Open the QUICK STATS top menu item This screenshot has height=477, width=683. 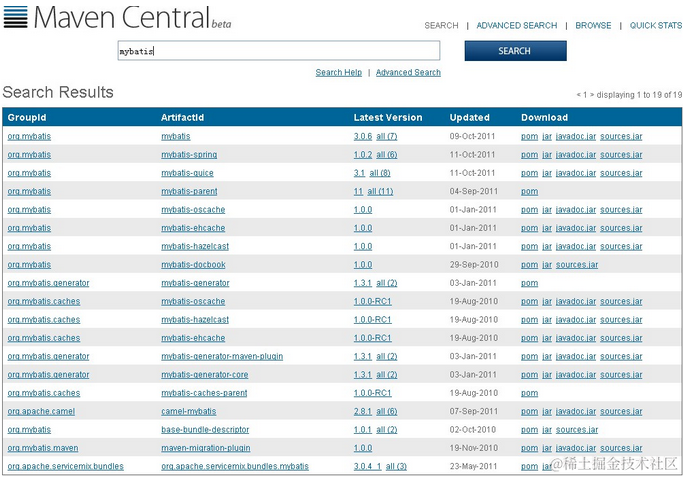point(656,26)
